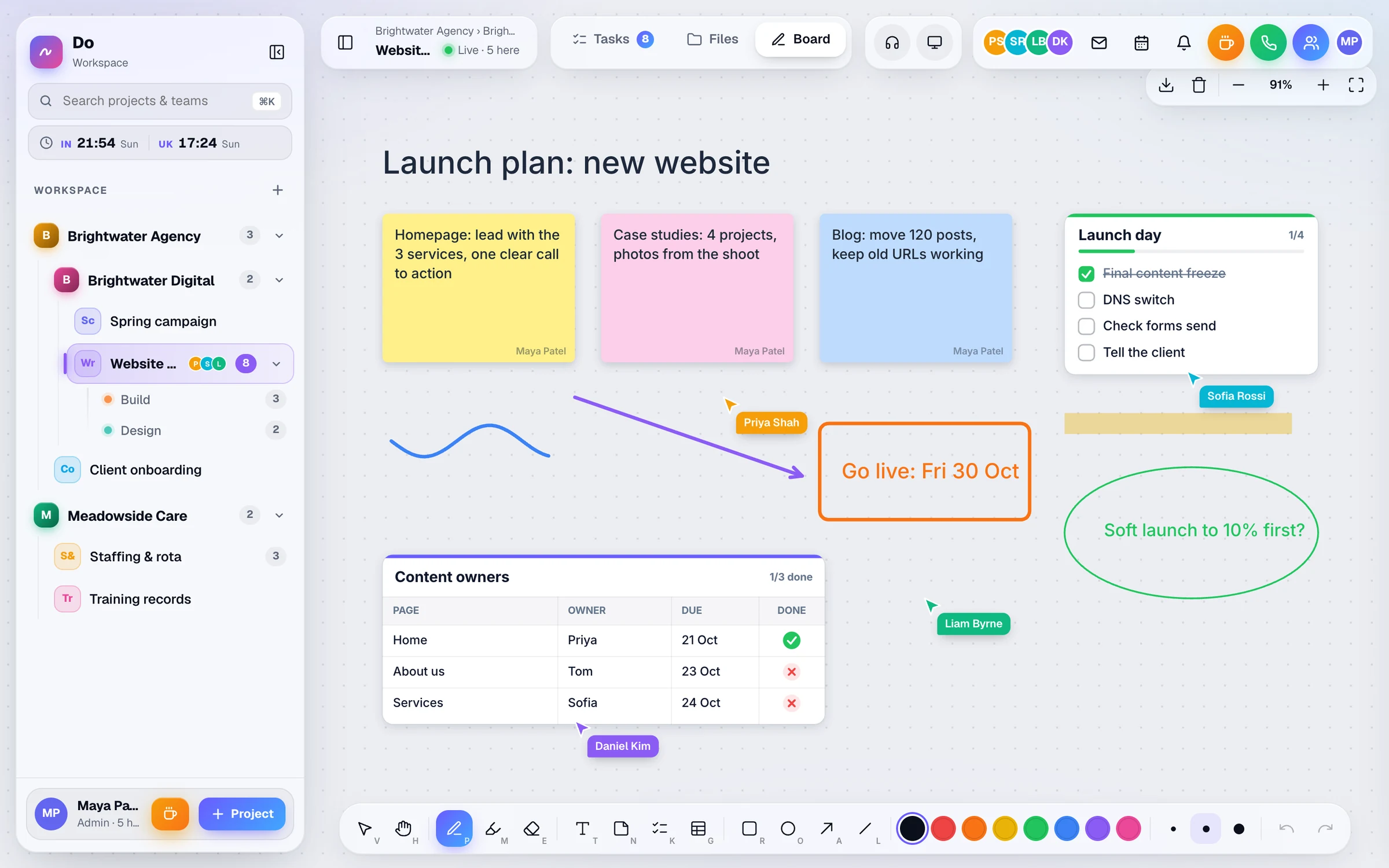Collapse Brightwater Agency group

tap(279, 236)
